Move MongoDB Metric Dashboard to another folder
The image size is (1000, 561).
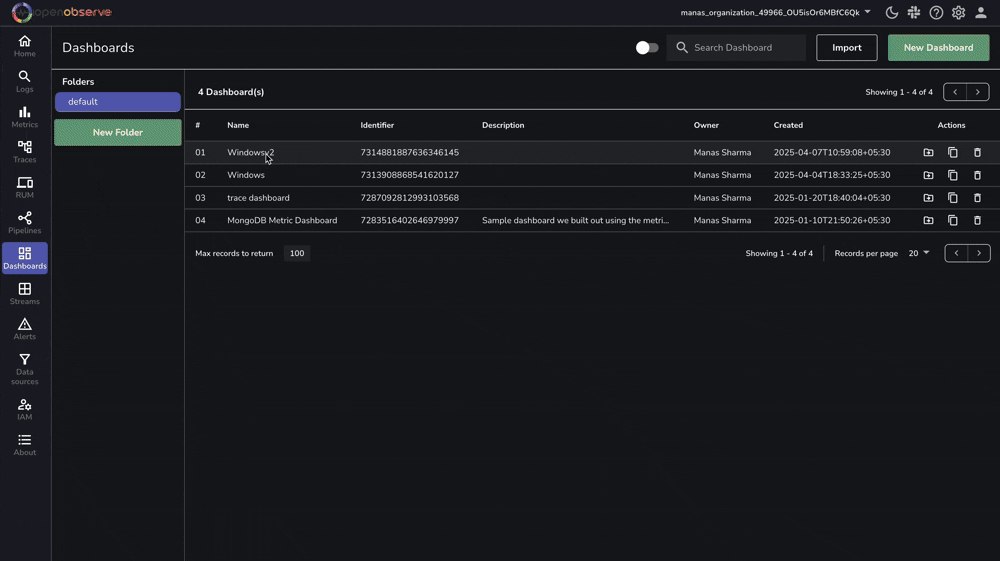(928, 221)
